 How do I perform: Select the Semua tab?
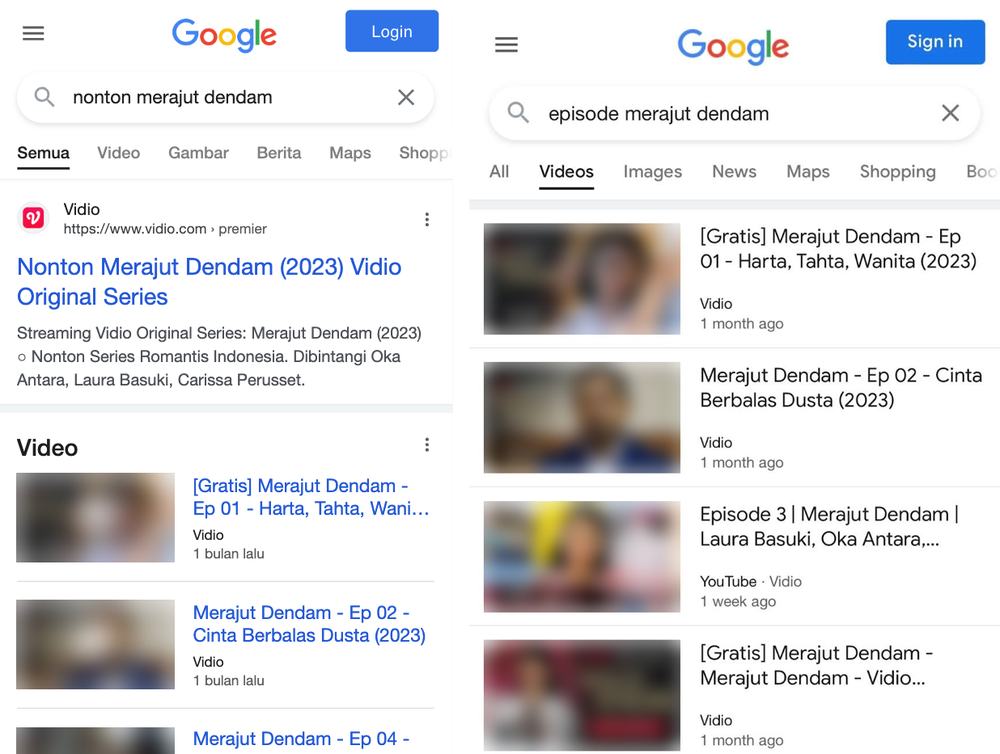pyautogui.click(x=43, y=153)
